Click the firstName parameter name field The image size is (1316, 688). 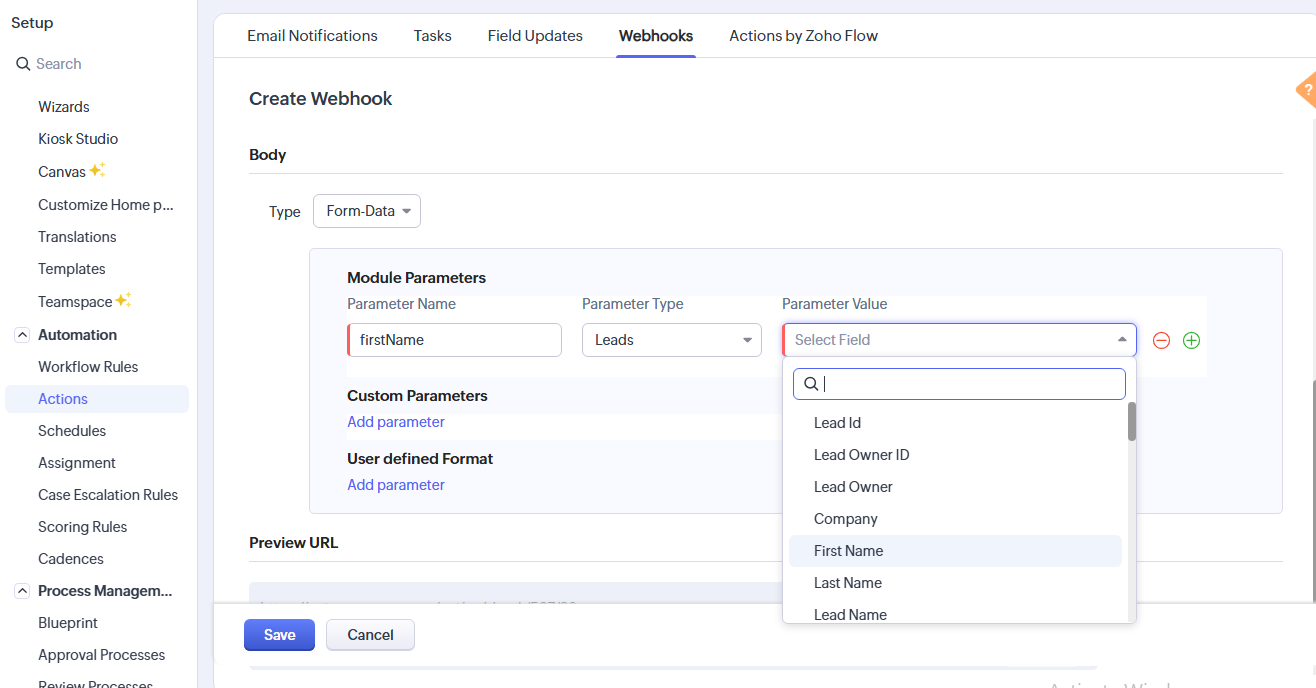pos(455,340)
